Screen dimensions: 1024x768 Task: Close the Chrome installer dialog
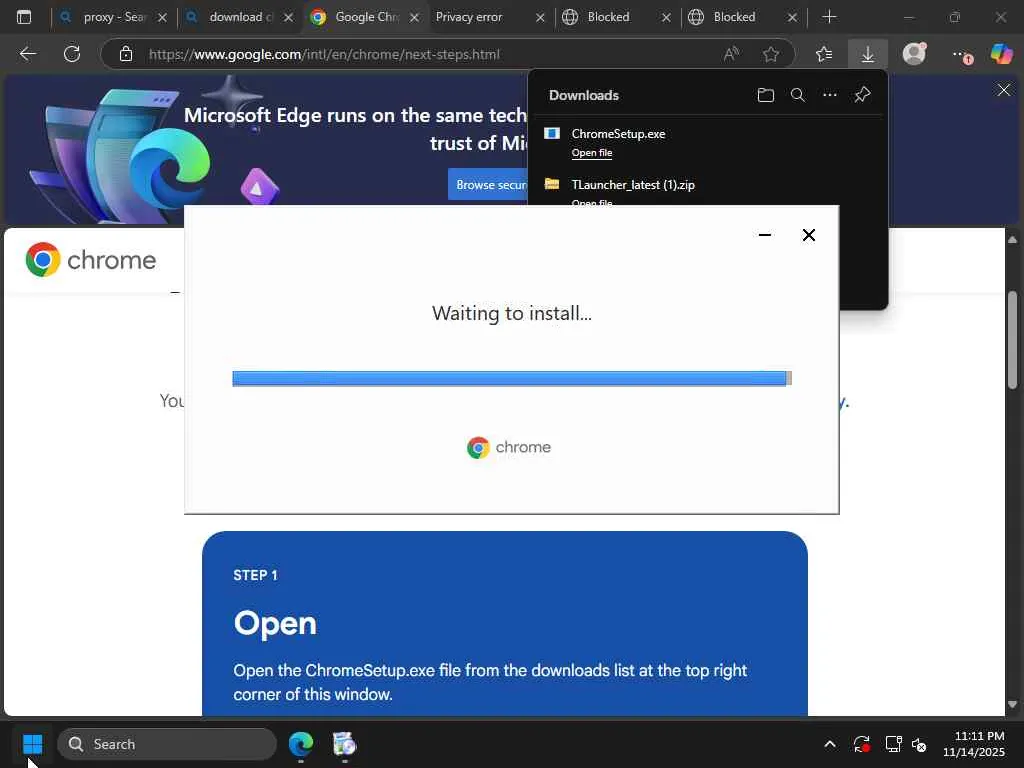tap(808, 235)
